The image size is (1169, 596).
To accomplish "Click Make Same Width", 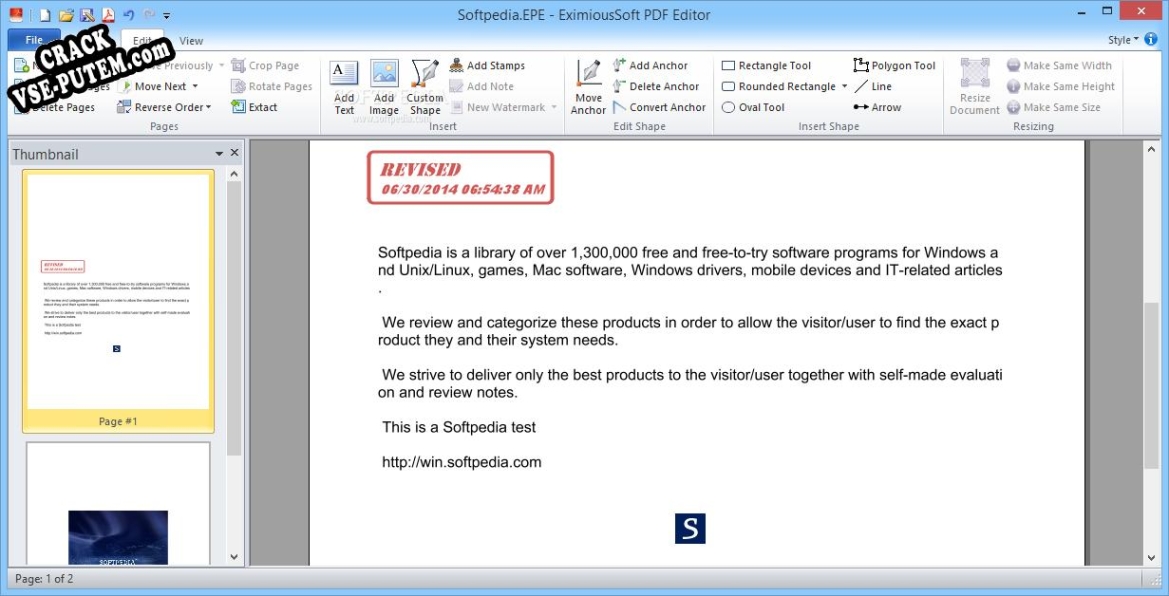I will coord(1059,66).
